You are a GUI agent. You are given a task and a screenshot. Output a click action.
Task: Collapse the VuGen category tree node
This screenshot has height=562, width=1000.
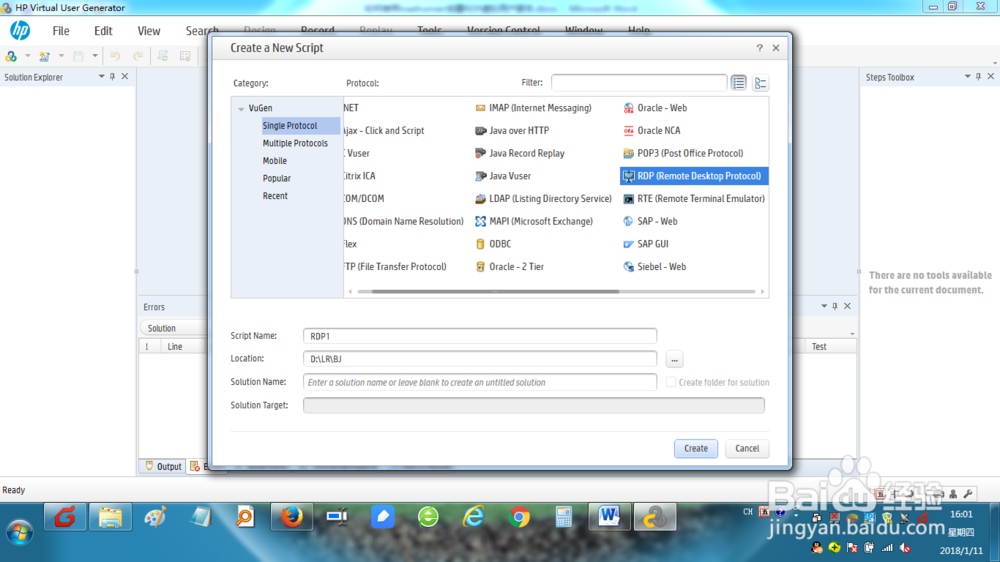(241, 109)
